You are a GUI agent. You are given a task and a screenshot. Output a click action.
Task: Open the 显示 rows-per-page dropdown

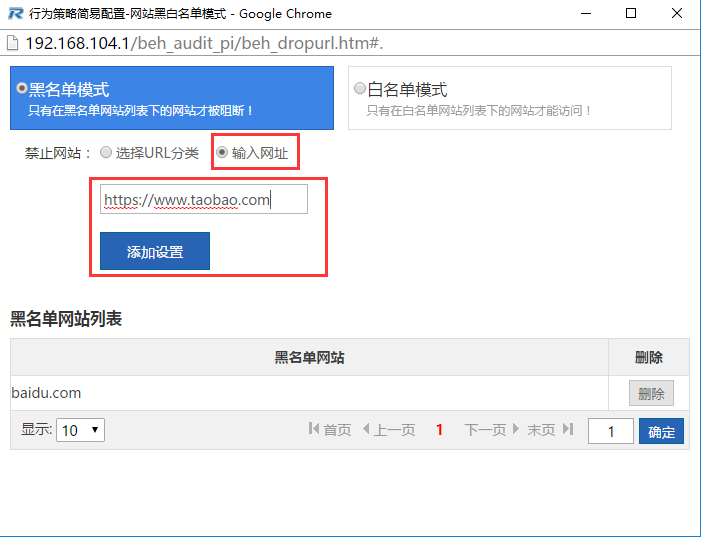pyautogui.click(x=80, y=430)
